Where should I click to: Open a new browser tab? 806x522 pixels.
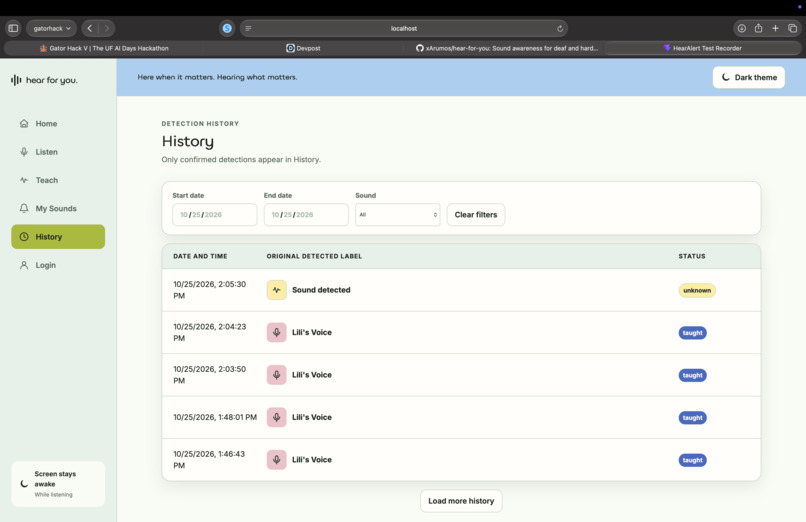tap(775, 28)
